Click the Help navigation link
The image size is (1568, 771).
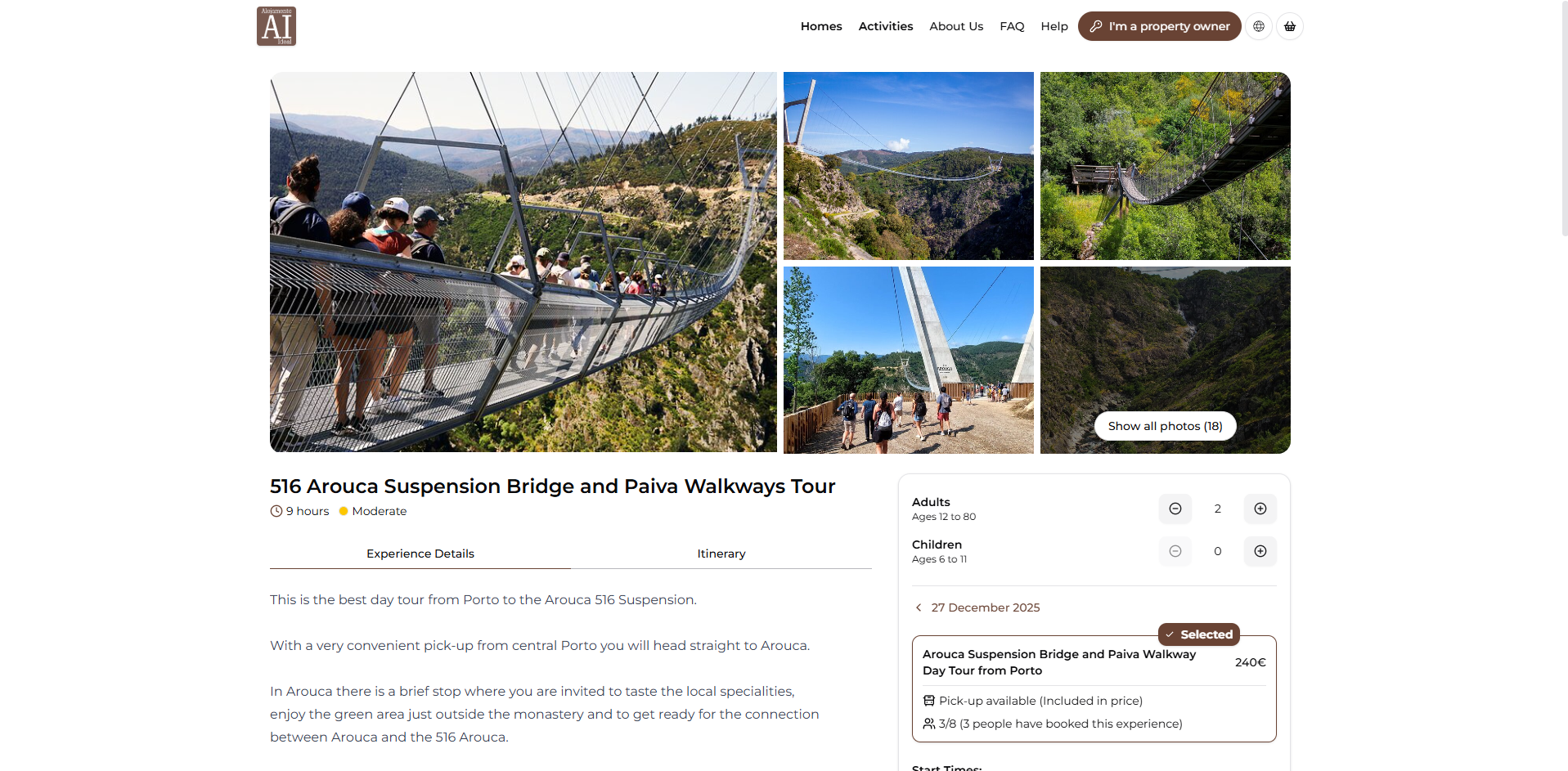pos(1054,26)
